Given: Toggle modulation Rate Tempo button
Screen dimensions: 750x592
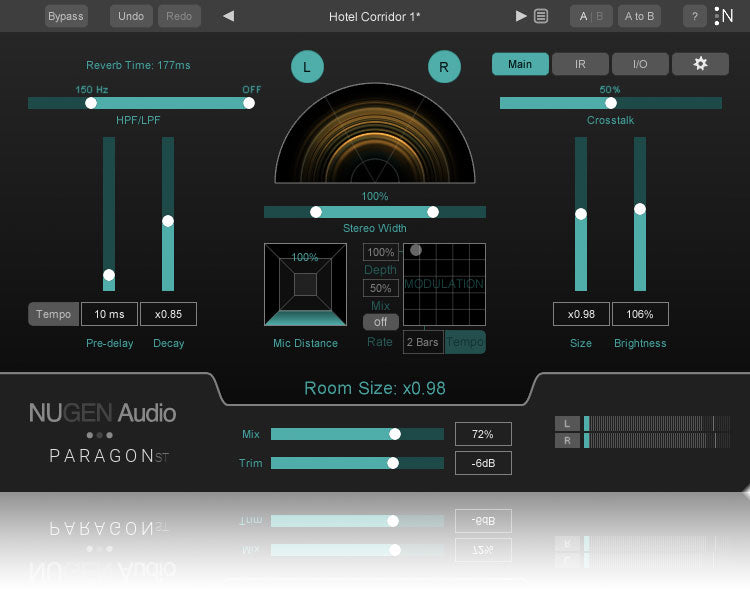Looking at the screenshot, I should click(x=465, y=342).
